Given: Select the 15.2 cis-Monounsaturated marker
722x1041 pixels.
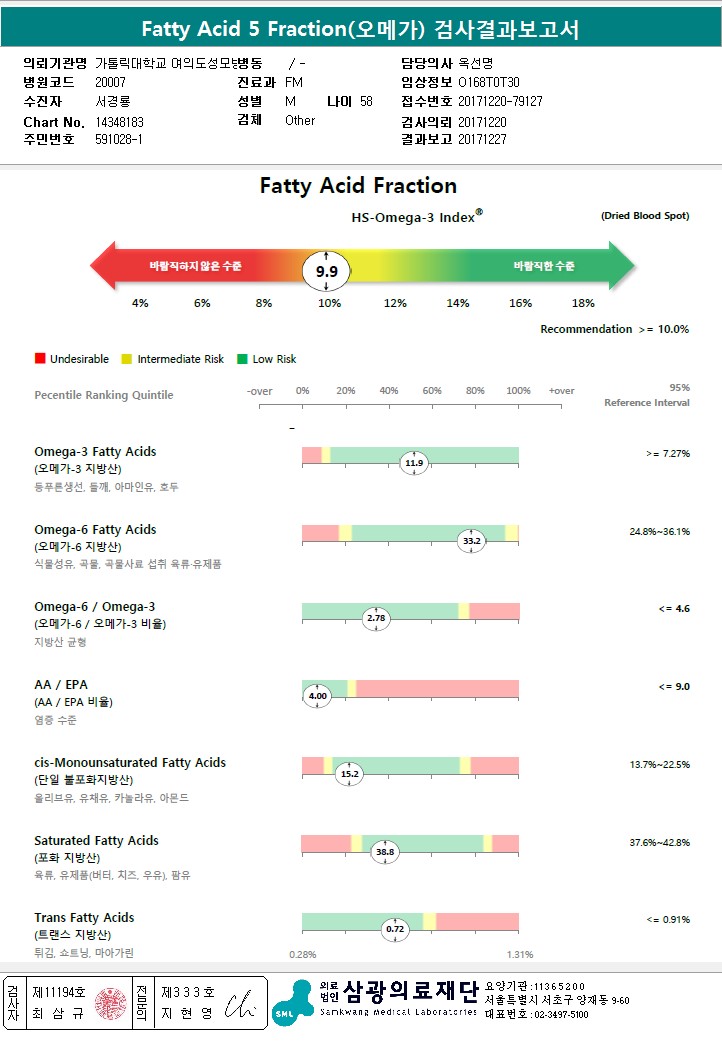Looking at the screenshot, I should [350, 773].
